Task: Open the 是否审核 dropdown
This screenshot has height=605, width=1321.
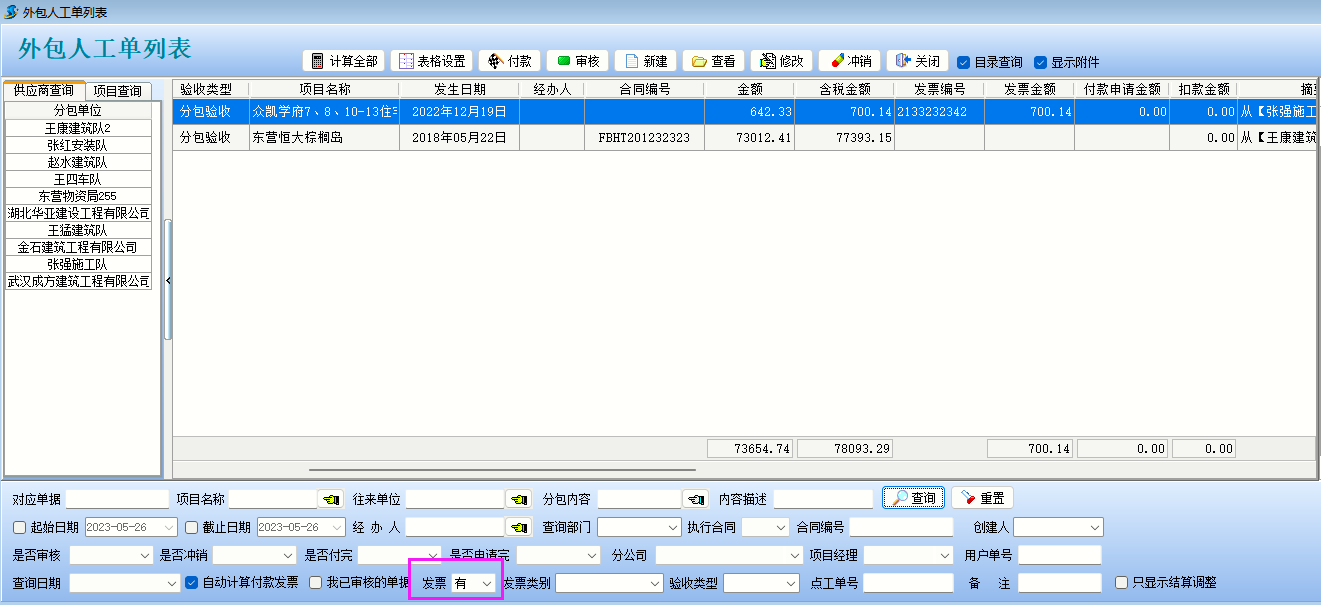Action: (143, 555)
